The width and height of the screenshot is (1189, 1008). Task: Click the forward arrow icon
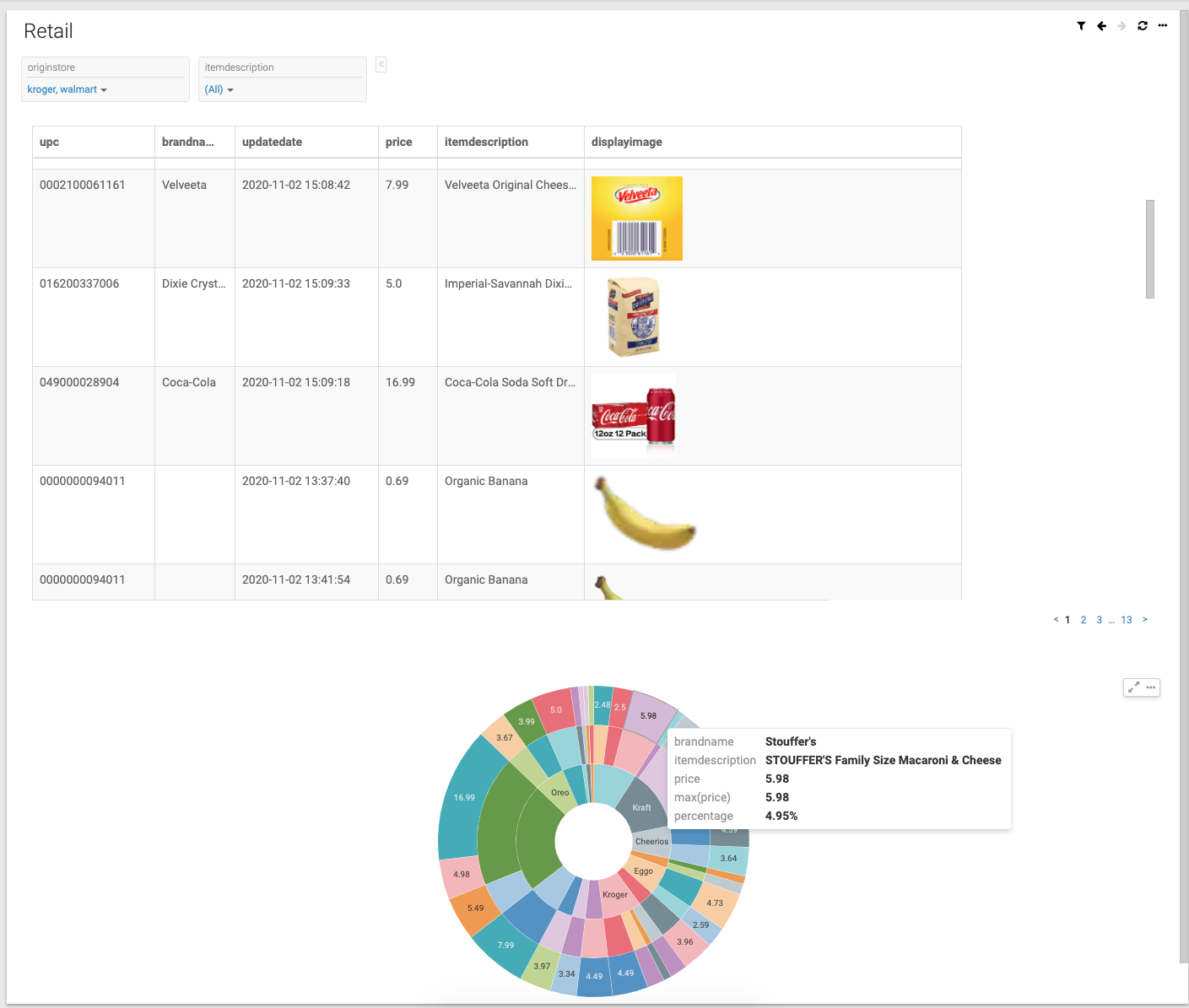(x=1121, y=26)
